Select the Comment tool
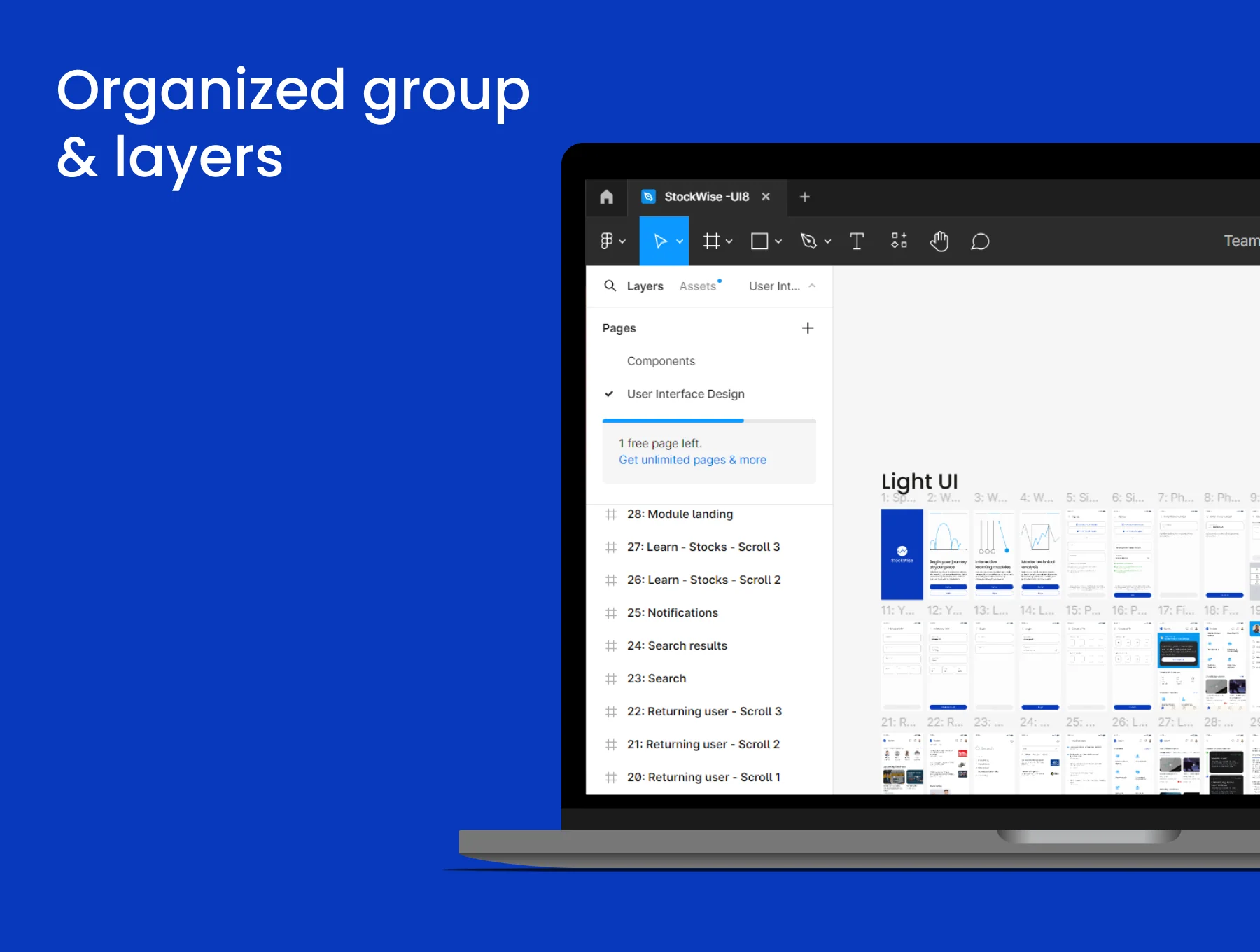Screen dimensions: 1260x952 981,241
